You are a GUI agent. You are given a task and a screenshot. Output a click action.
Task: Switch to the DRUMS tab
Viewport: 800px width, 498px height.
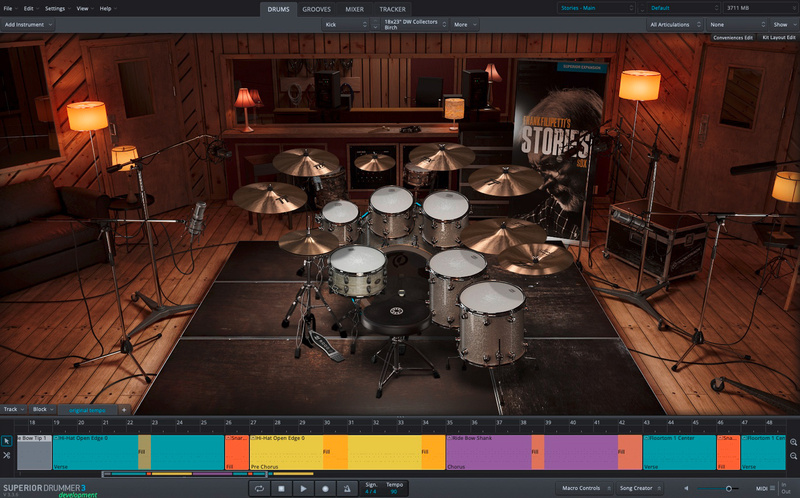click(x=279, y=9)
